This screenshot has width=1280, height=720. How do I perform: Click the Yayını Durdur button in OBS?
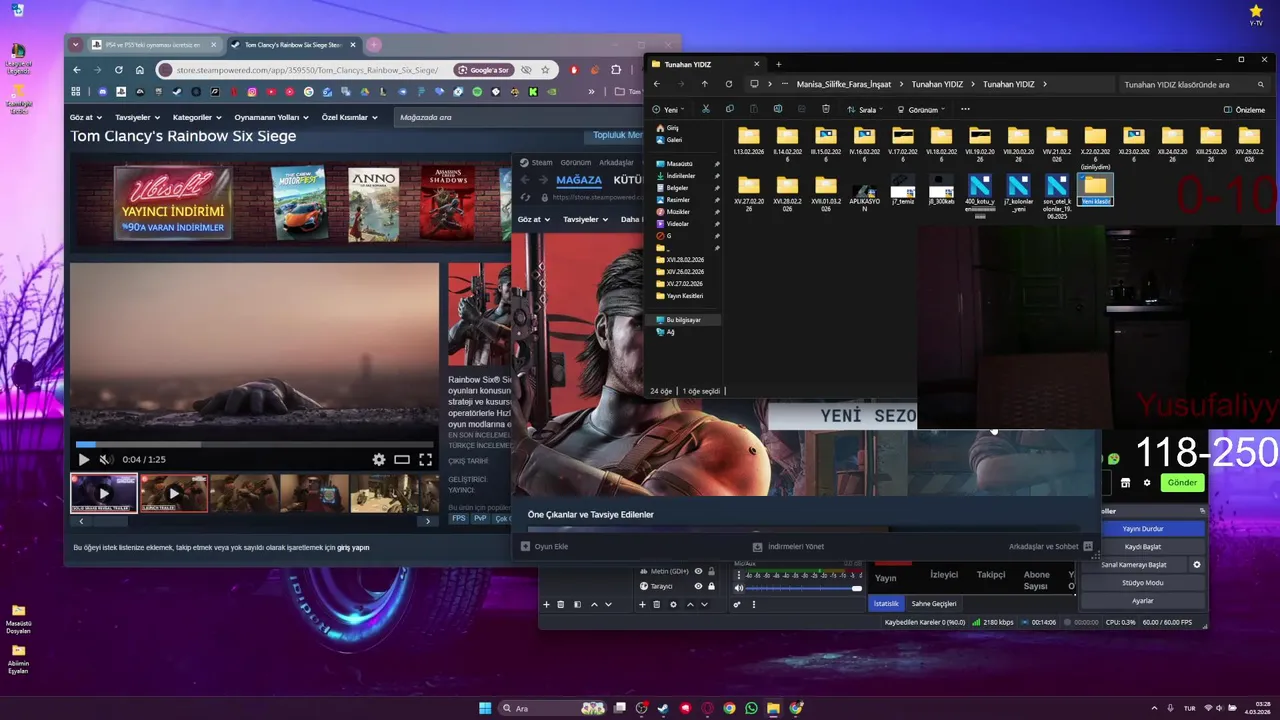tap(1142, 529)
